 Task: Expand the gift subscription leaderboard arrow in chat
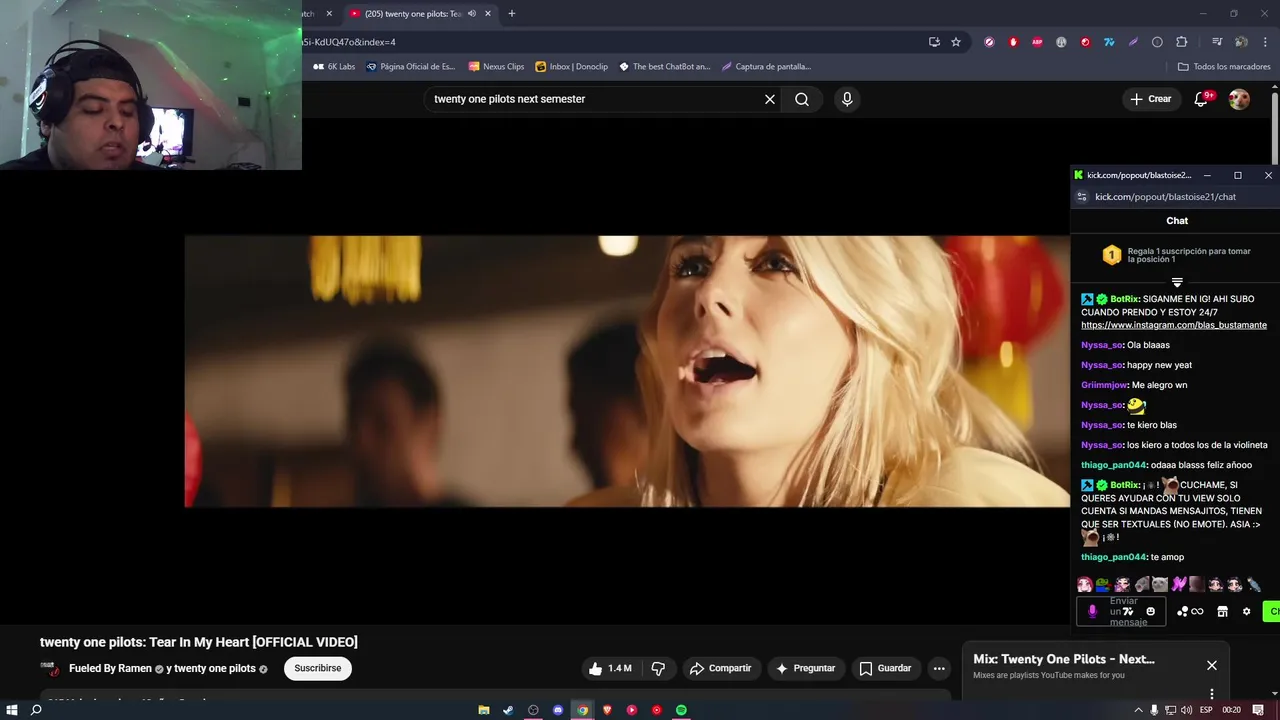[1177, 283]
